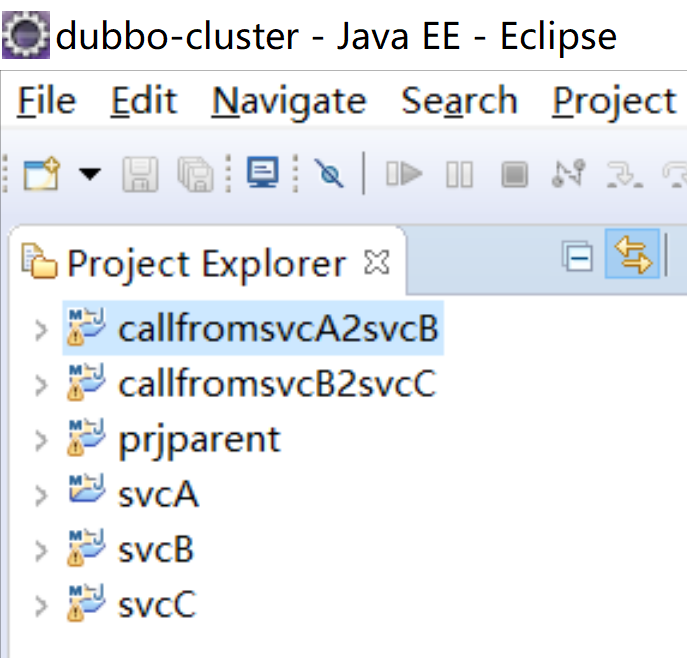This screenshot has width=687, height=658.
Task: Open the Search menu
Action: 459,101
